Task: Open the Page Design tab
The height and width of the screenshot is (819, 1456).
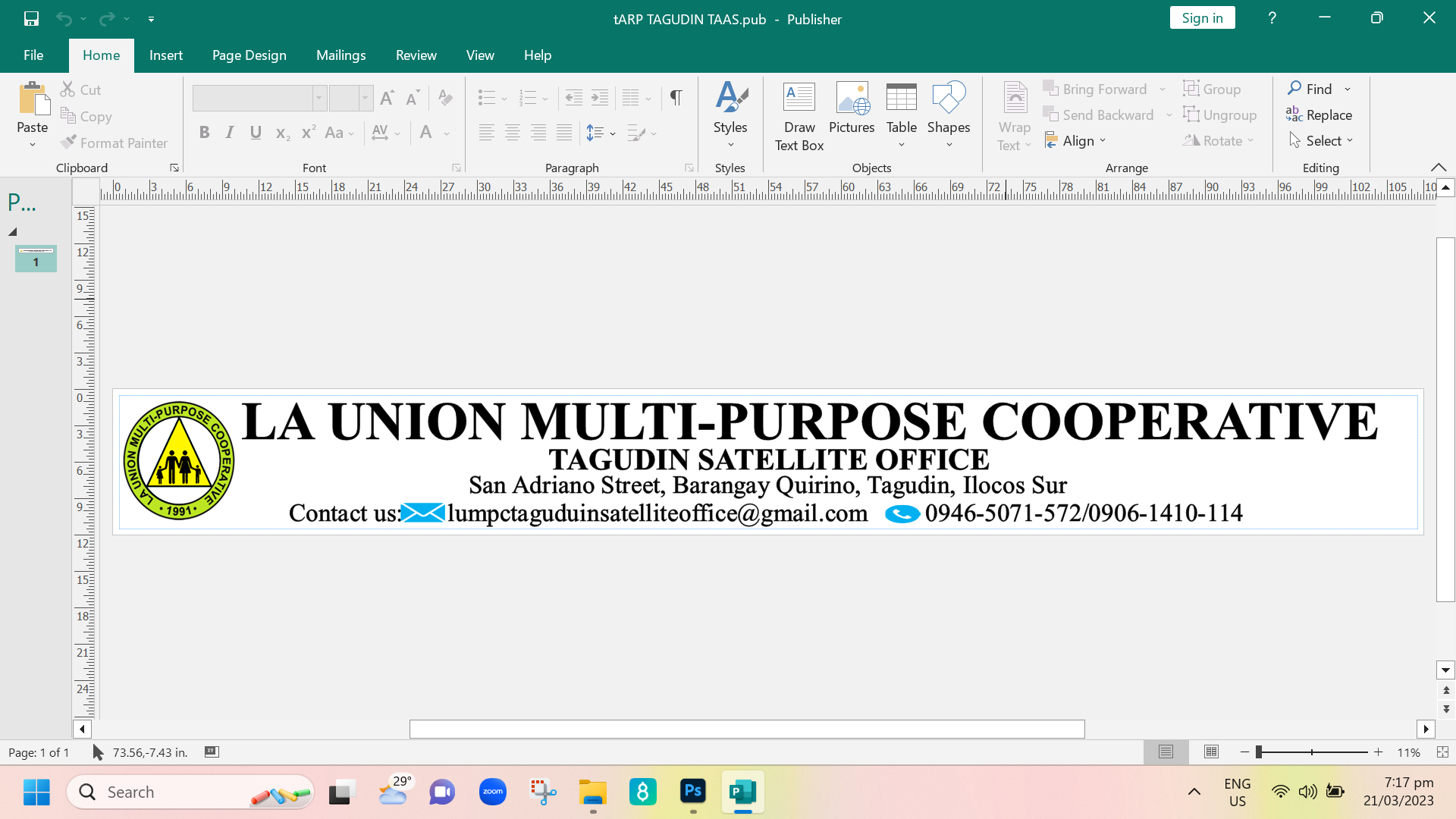Action: coord(249,55)
